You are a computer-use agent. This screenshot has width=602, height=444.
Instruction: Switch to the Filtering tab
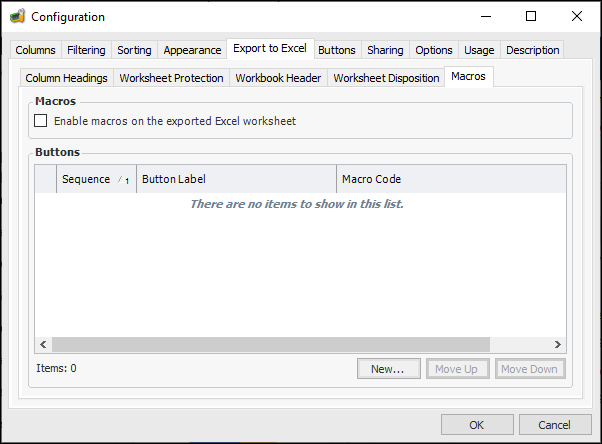coord(86,50)
